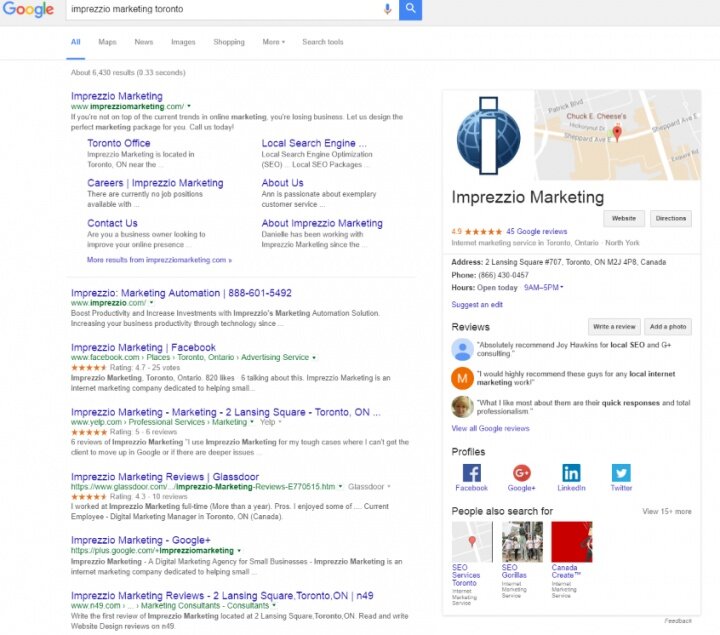Open Search tools menu

[x=323, y=42]
